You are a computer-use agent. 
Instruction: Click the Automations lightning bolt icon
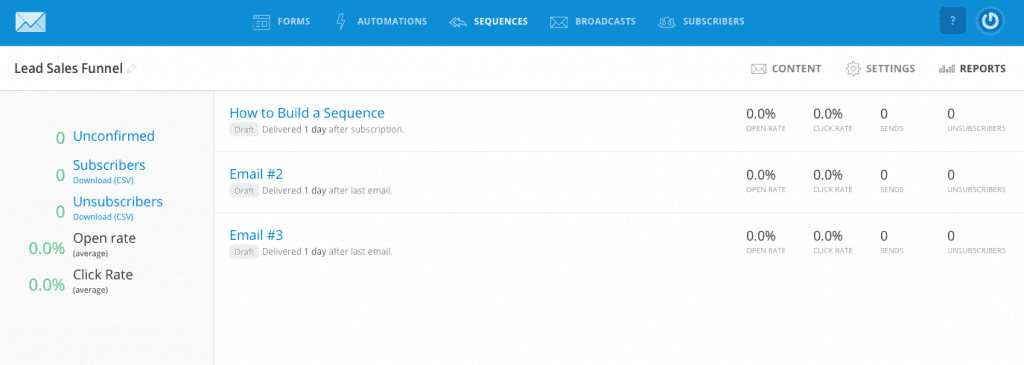[x=340, y=22]
